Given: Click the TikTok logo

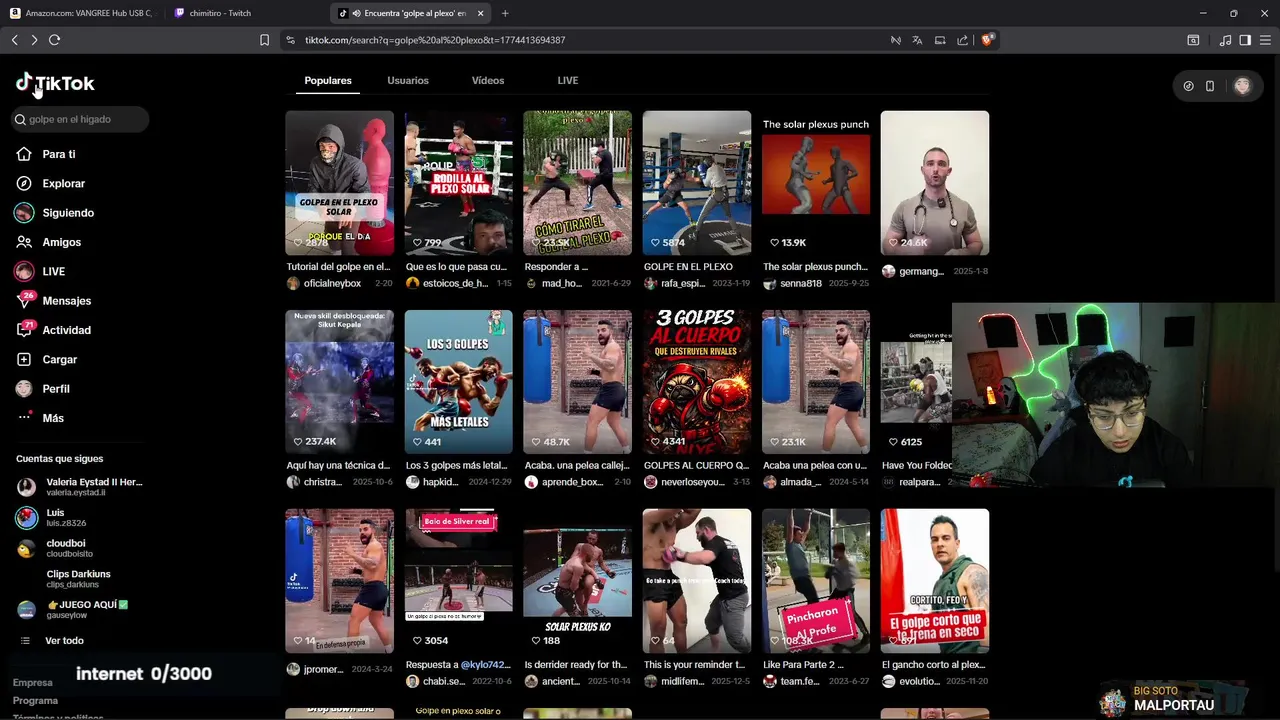Looking at the screenshot, I should pyautogui.click(x=55, y=83).
